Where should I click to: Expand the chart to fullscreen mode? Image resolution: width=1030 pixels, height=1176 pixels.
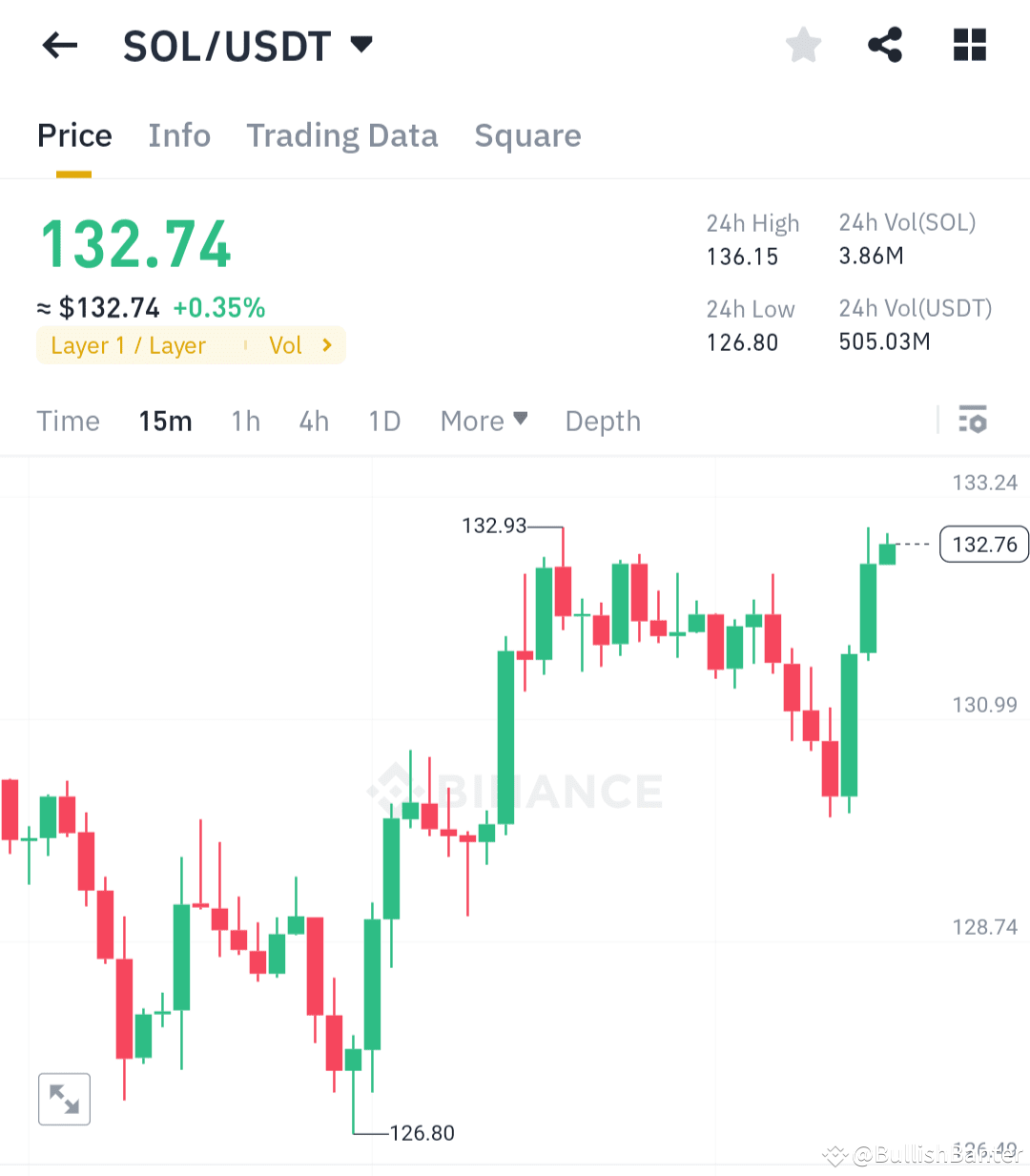tap(63, 1099)
